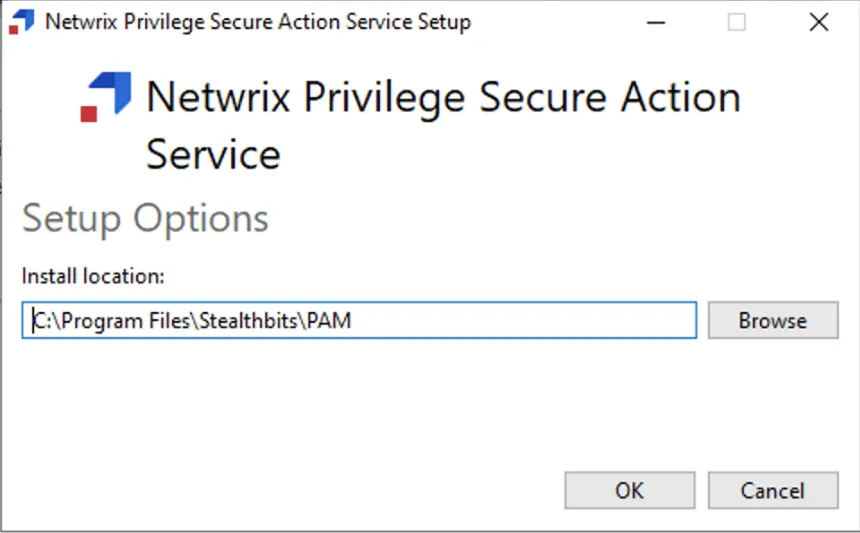
Task: Click the Install location label
Action: click(93, 276)
